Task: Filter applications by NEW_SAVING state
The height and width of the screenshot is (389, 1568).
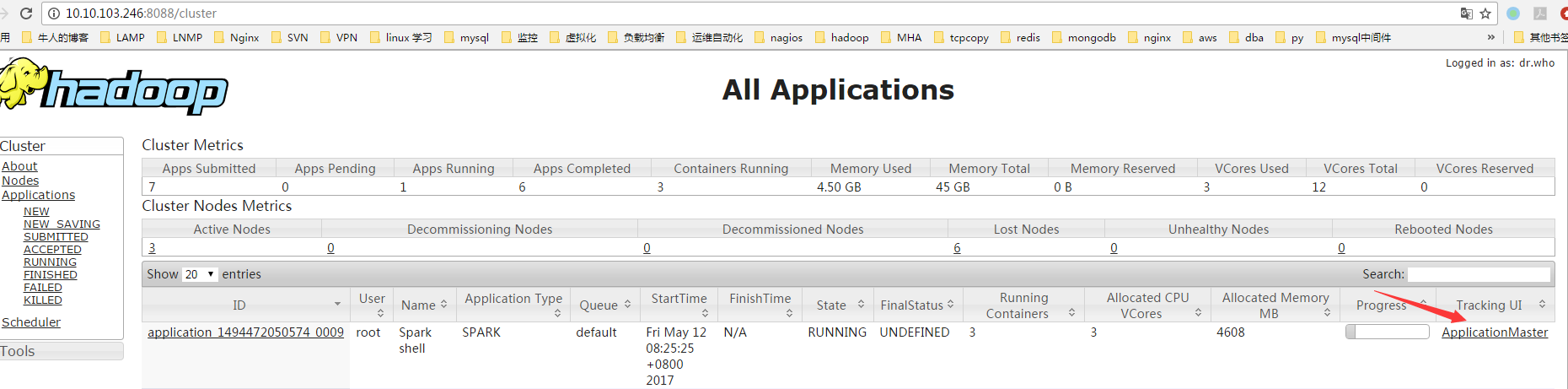Action: pos(62,224)
